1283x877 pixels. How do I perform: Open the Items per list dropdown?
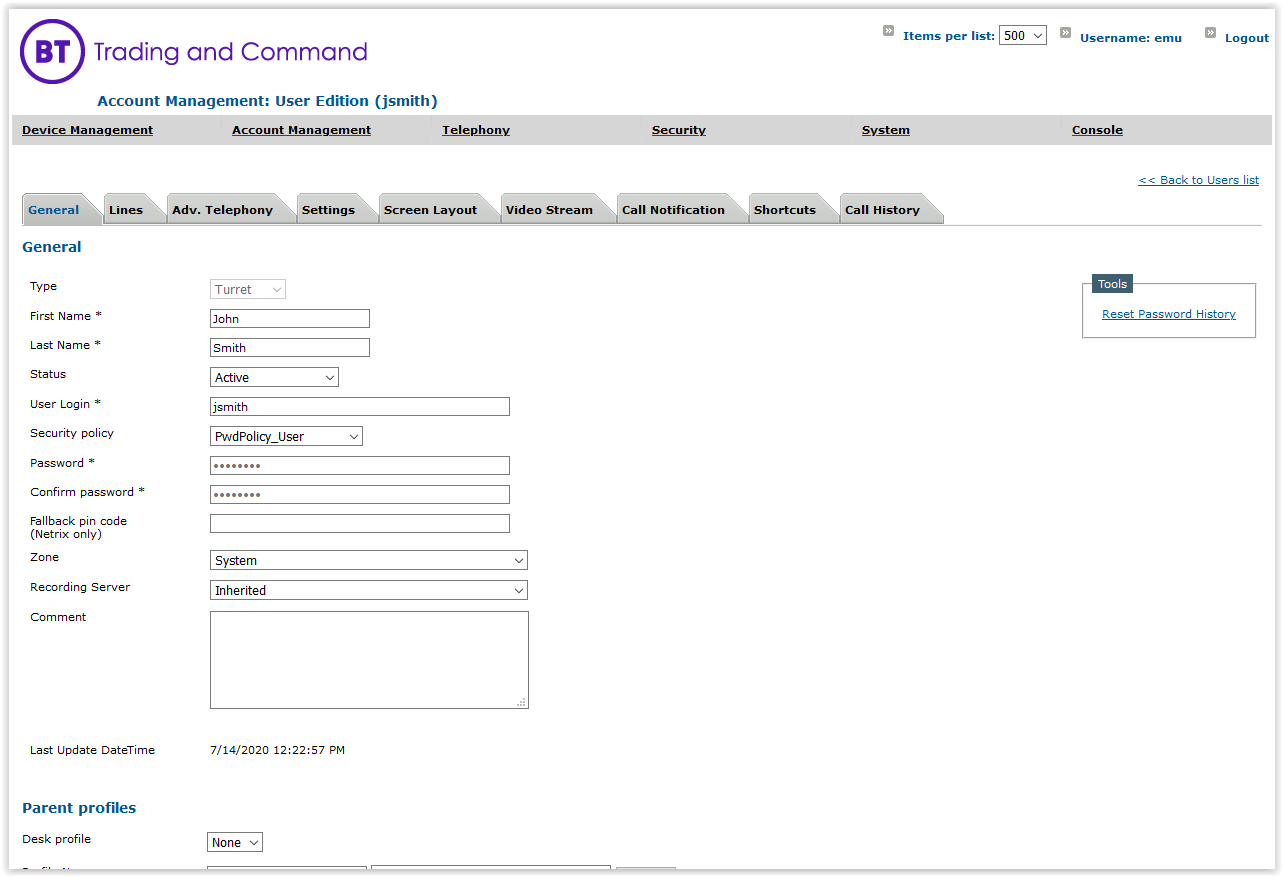1022,35
